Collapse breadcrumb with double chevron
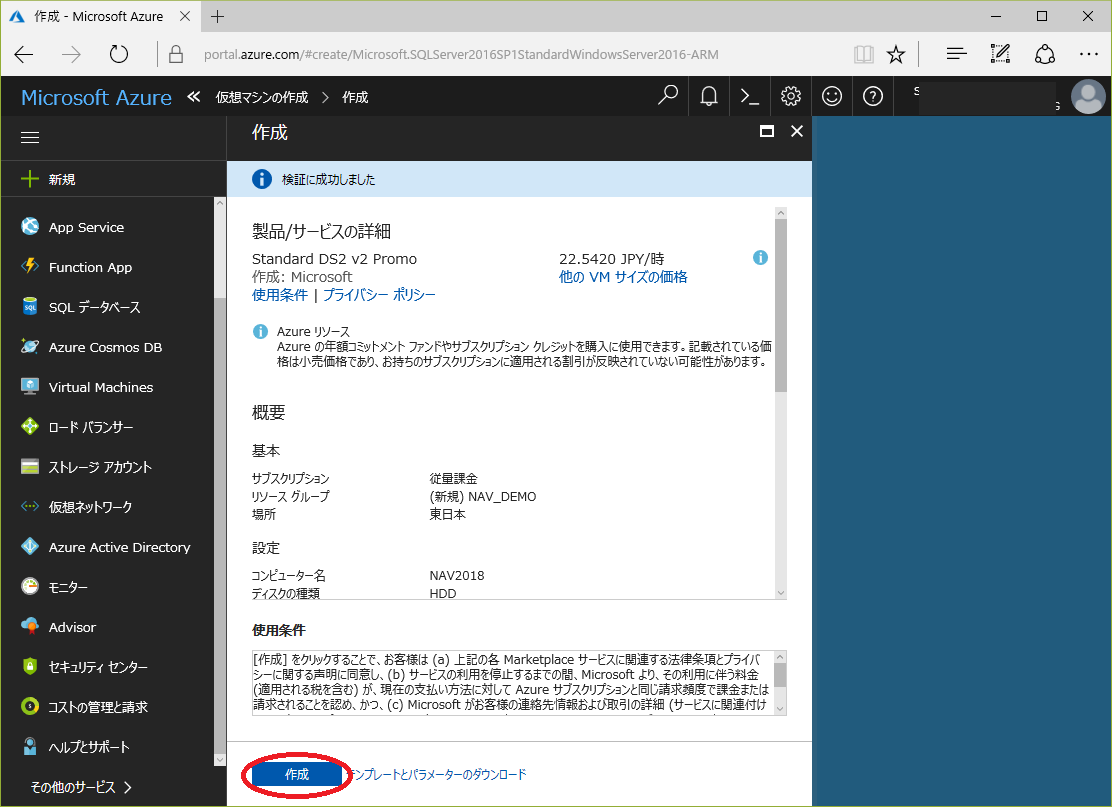 pos(194,96)
